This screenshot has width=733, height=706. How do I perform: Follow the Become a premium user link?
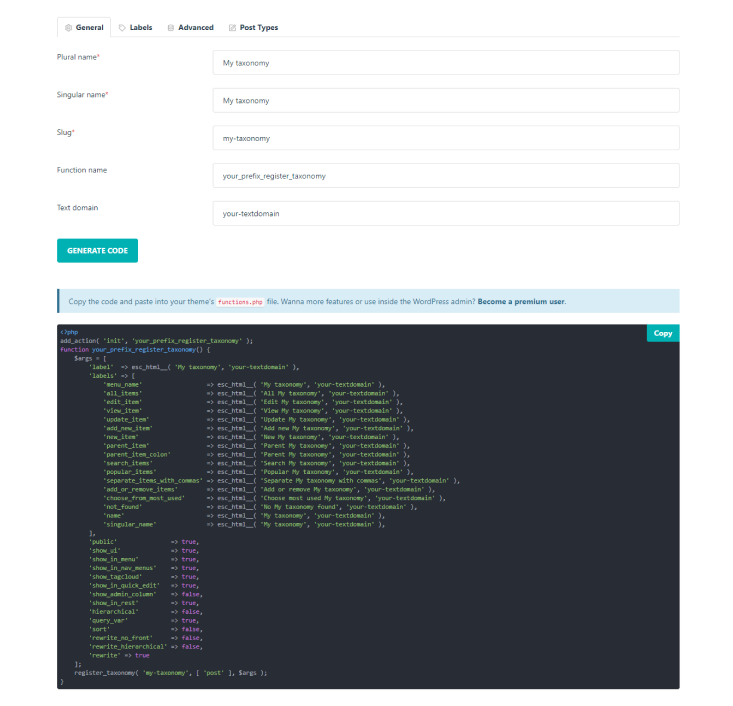[x=521, y=301]
